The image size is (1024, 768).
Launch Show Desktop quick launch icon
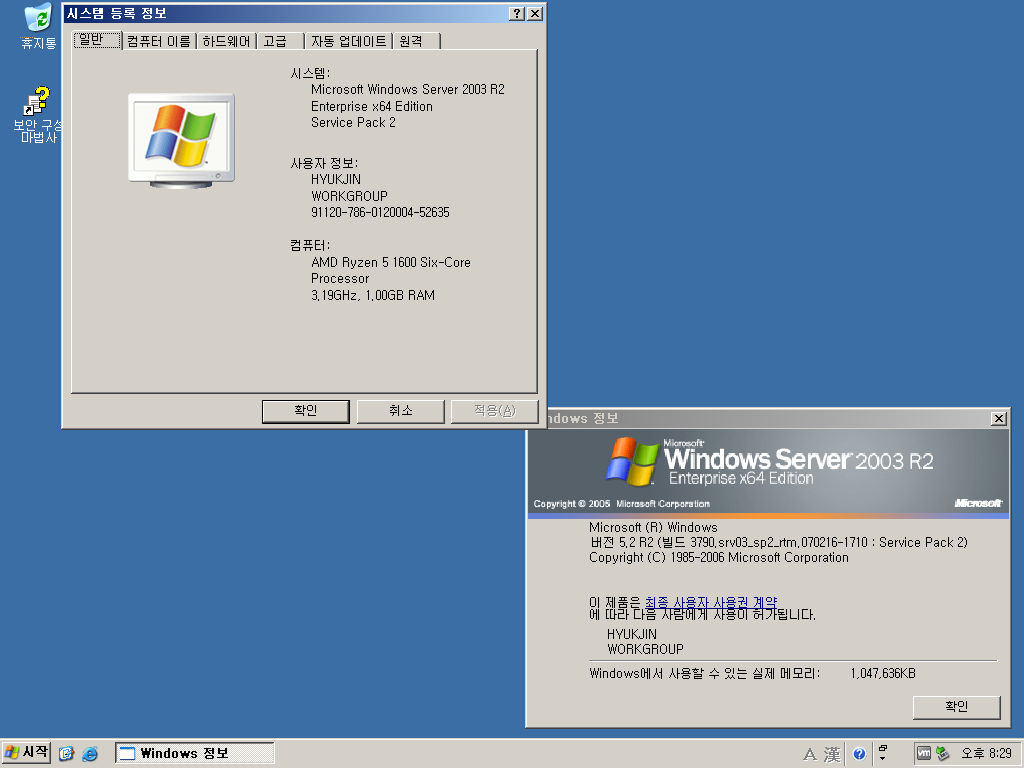[x=66, y=754]
